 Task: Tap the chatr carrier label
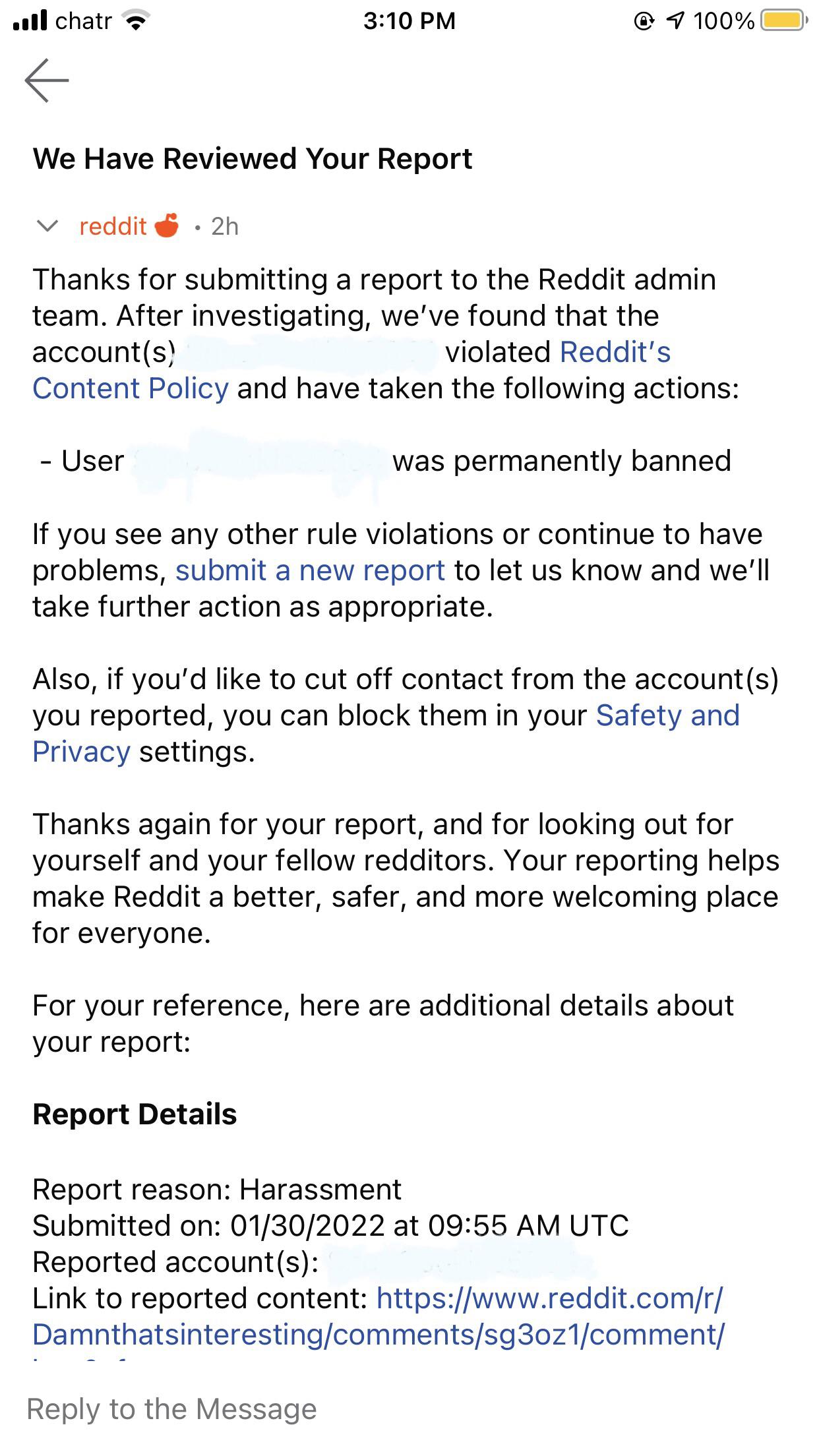pos(84,21)
